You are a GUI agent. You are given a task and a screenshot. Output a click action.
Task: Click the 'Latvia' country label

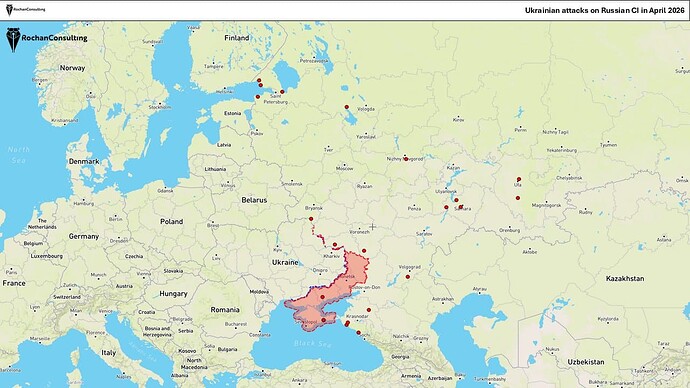224,145
